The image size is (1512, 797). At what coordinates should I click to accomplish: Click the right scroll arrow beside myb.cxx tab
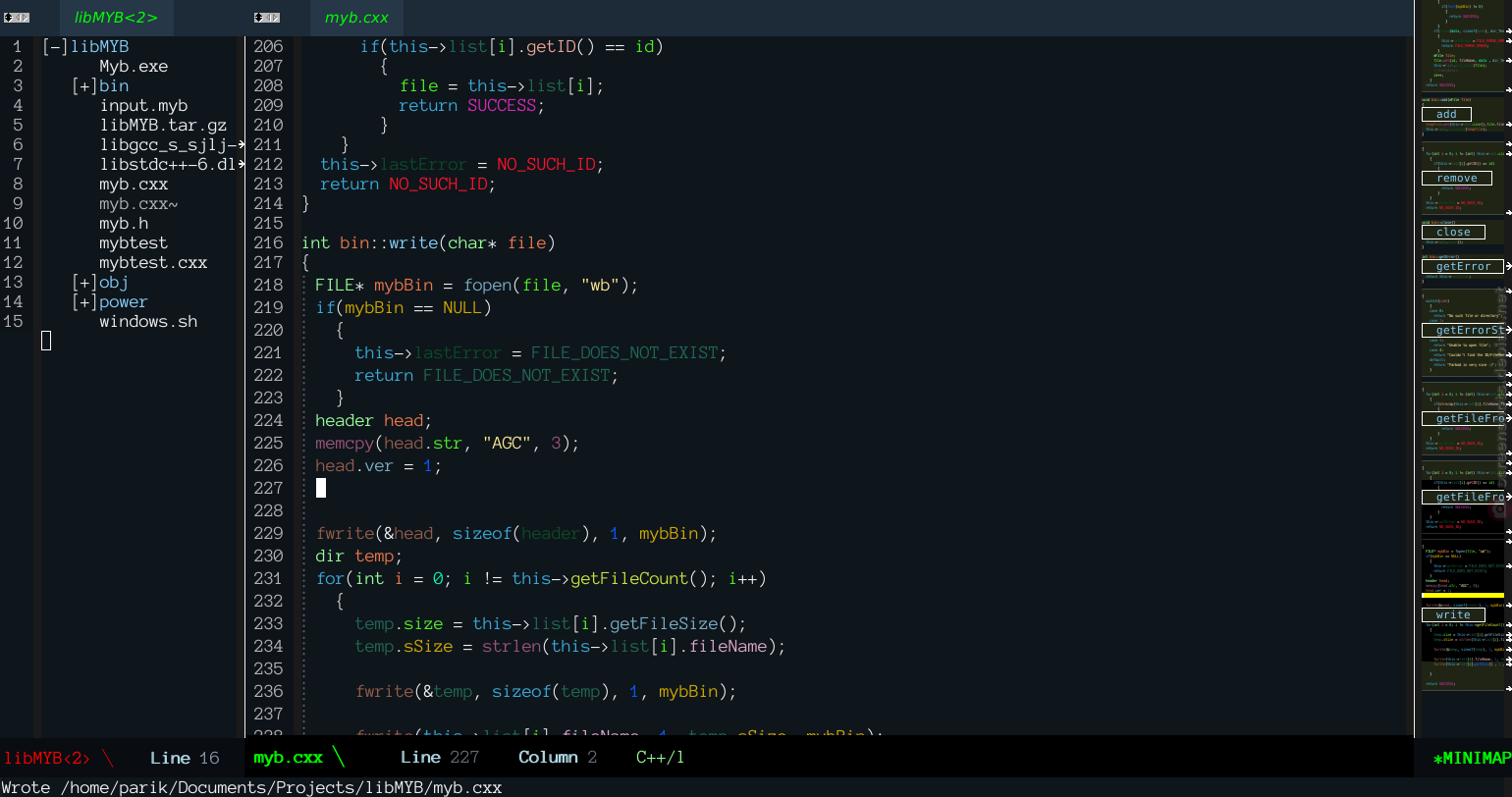tap(275, 18)
